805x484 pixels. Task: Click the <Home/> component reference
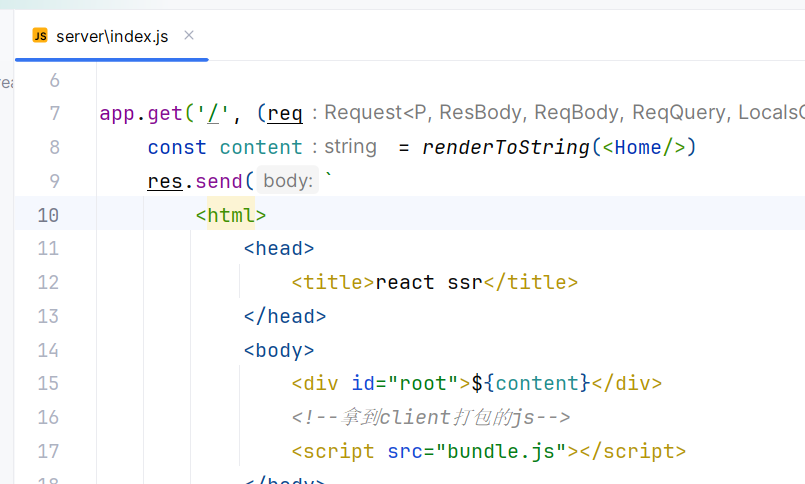point(644,147)
